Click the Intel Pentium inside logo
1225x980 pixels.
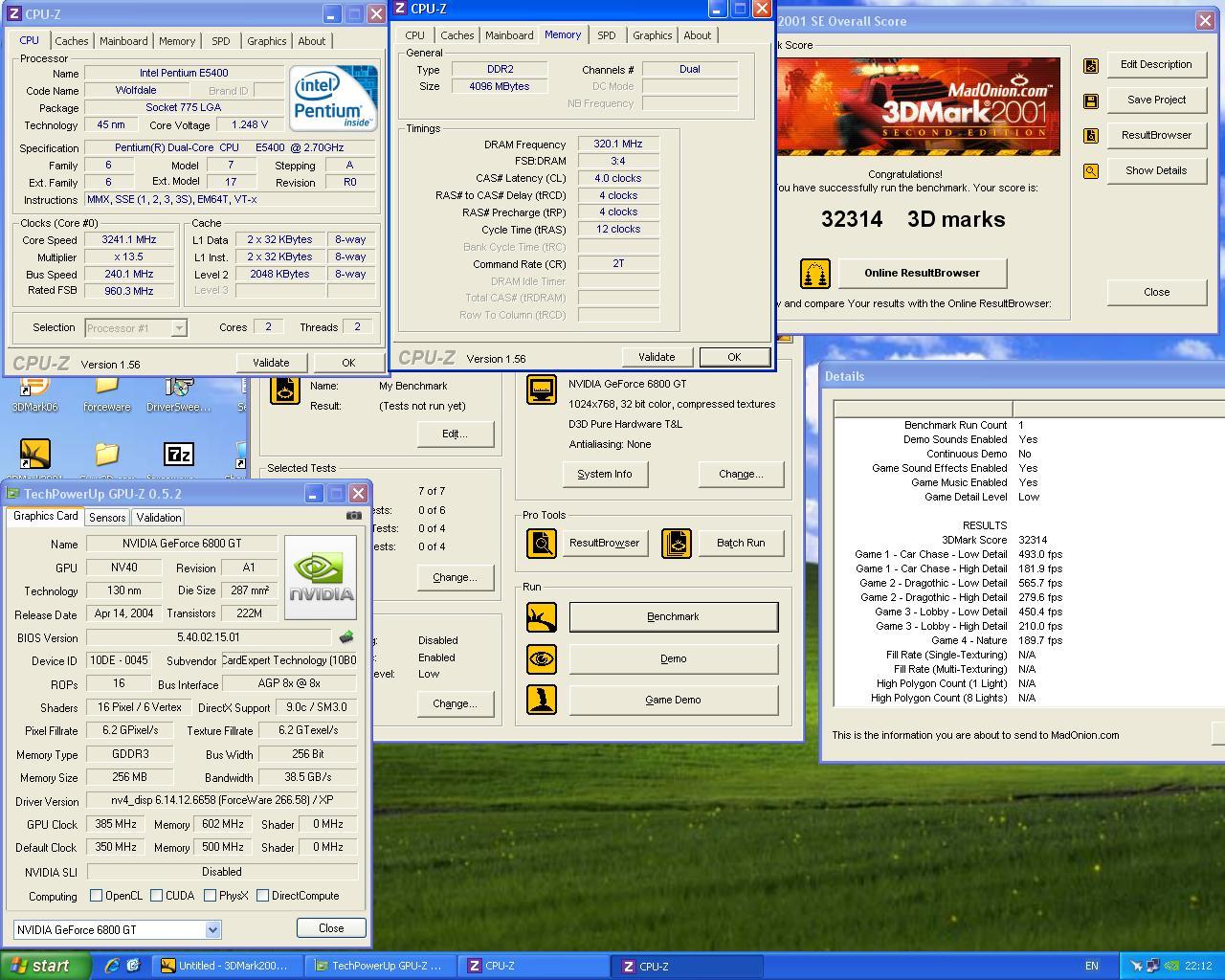click(333, 98)
